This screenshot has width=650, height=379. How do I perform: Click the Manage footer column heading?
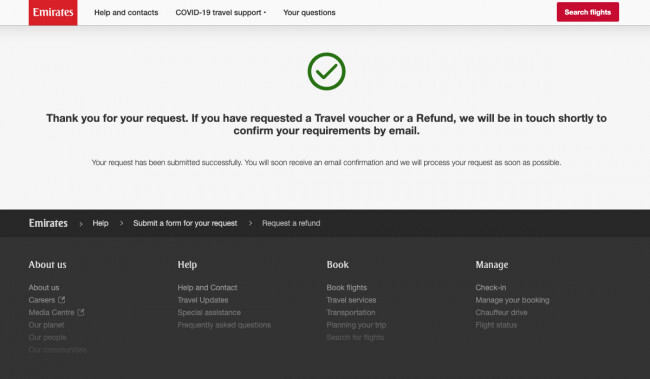(x=492, y=265)
